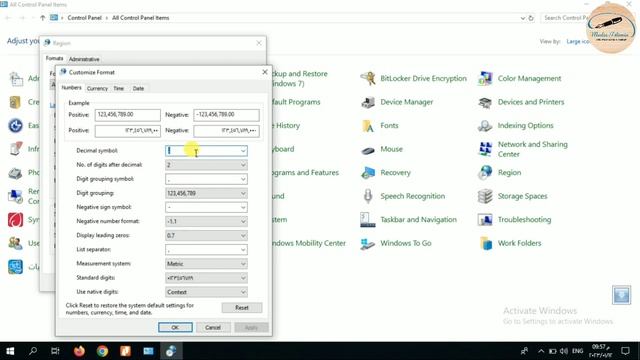Open Speech Recognition microphone icon

tap(368, 196)
